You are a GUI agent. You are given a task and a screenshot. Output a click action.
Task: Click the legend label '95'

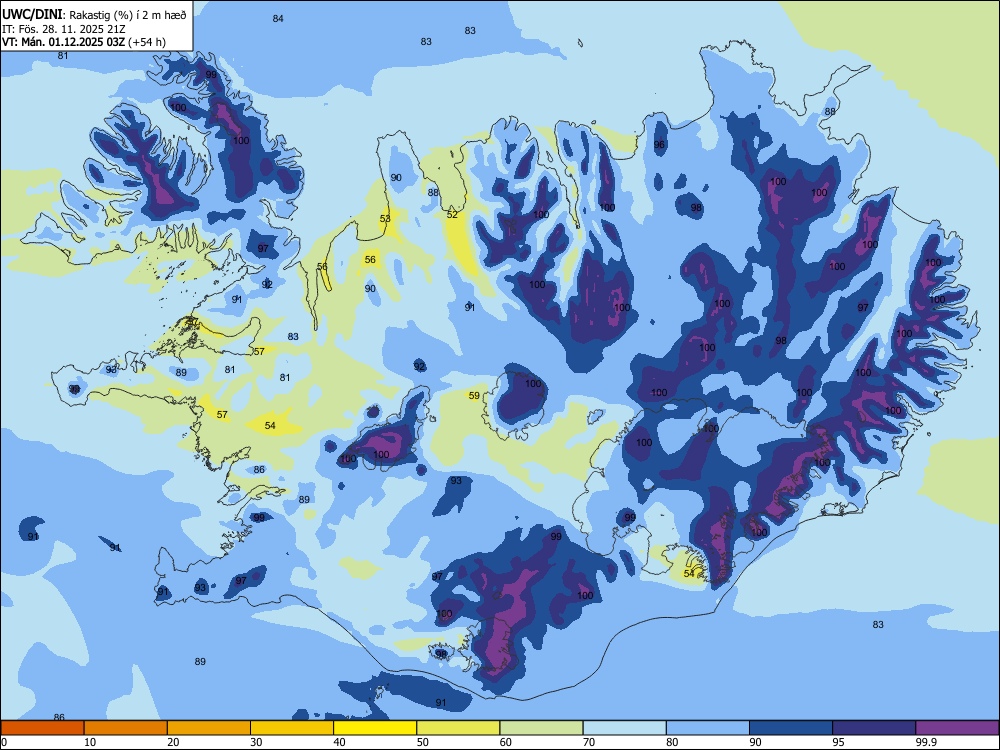tap(839, 742)
